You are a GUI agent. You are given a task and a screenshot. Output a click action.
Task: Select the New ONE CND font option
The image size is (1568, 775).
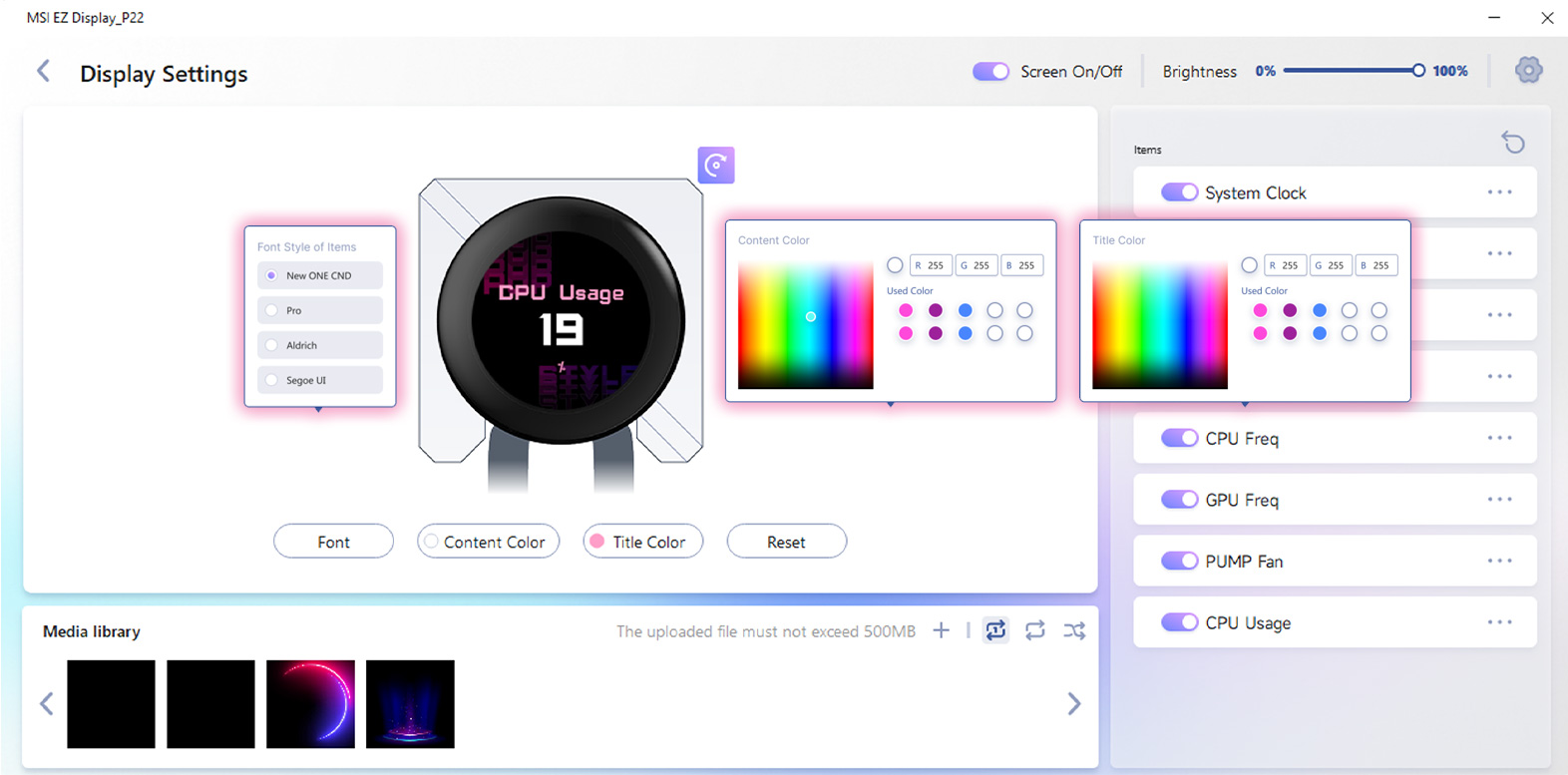320,275
